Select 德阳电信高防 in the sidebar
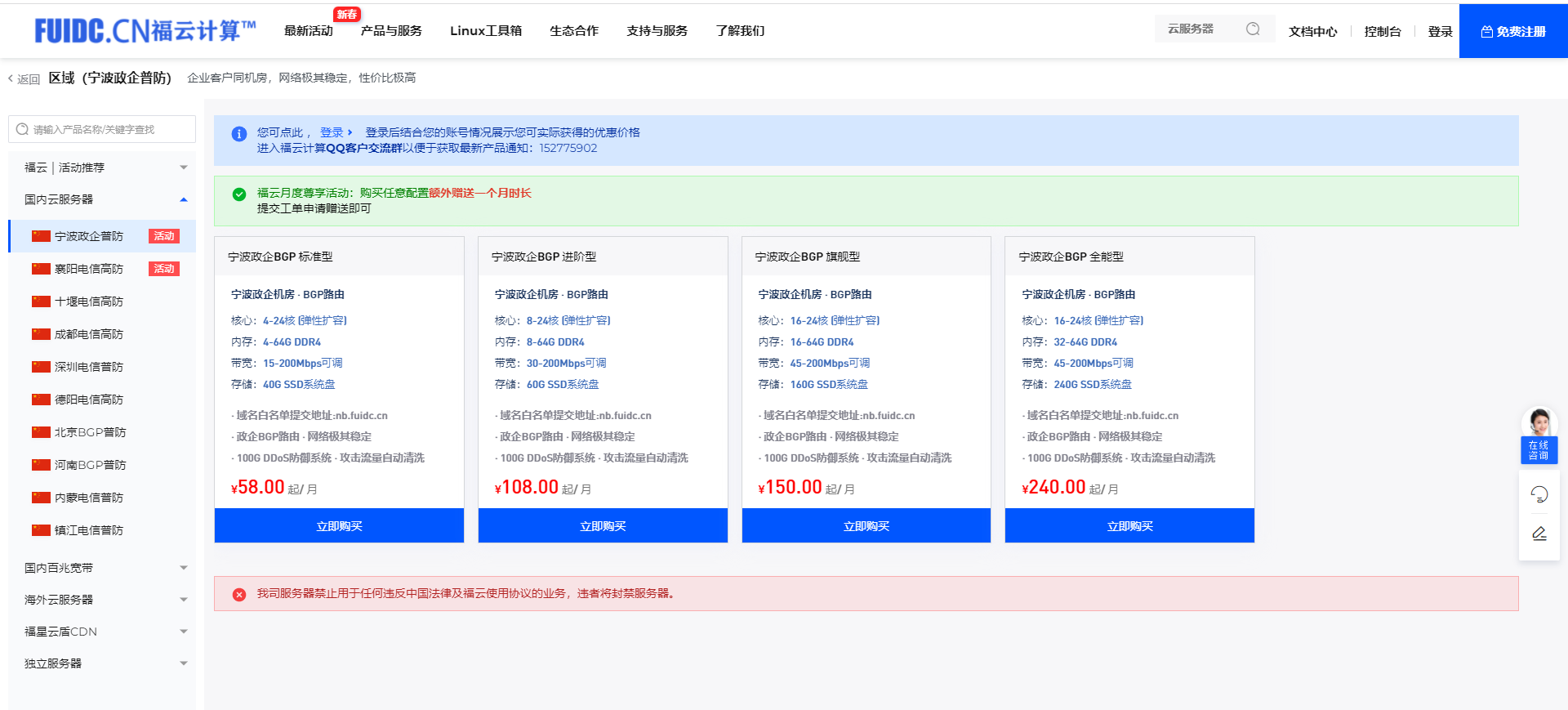 pos(102,400)
